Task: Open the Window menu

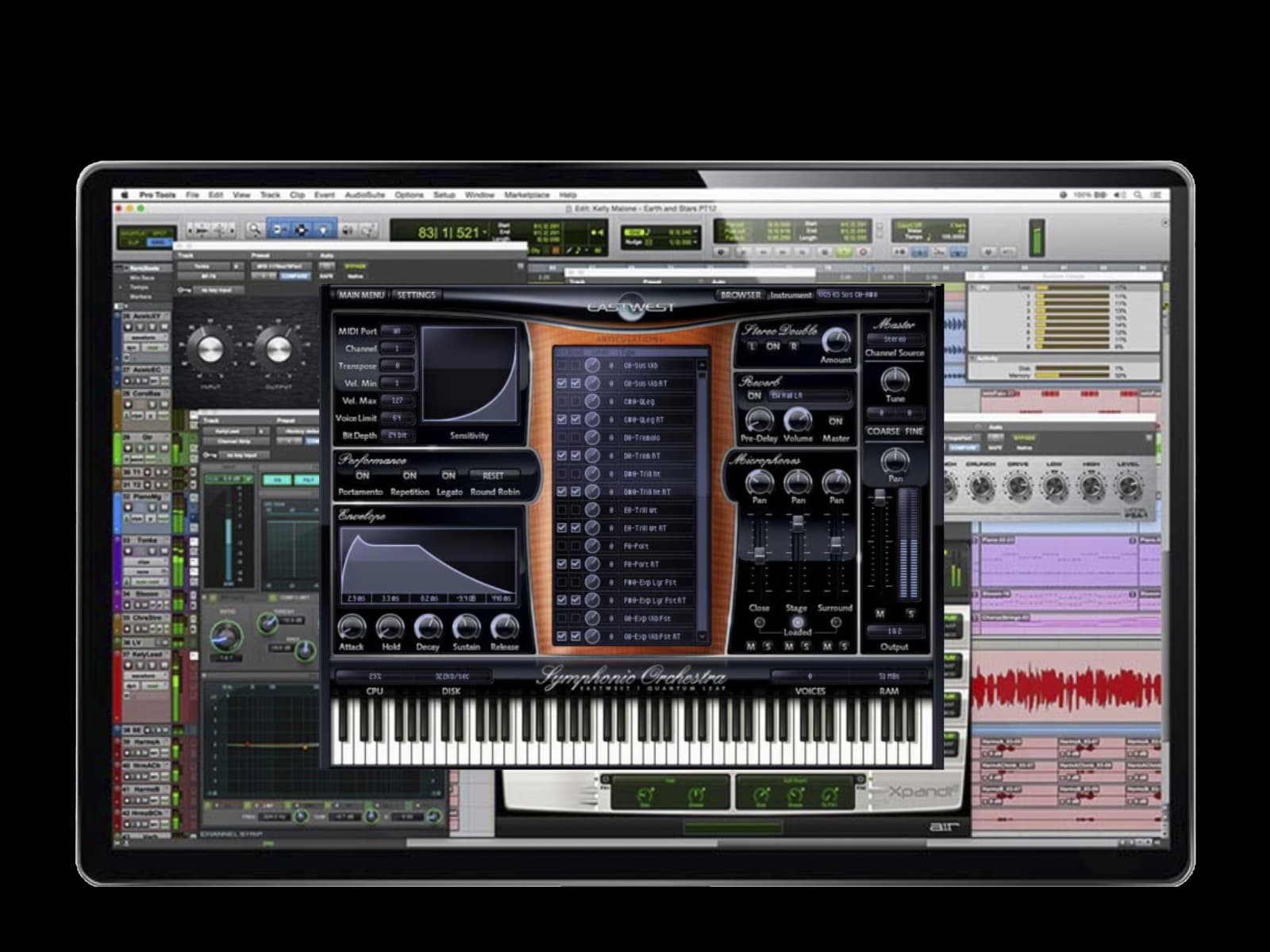Action: click(479, 194)
